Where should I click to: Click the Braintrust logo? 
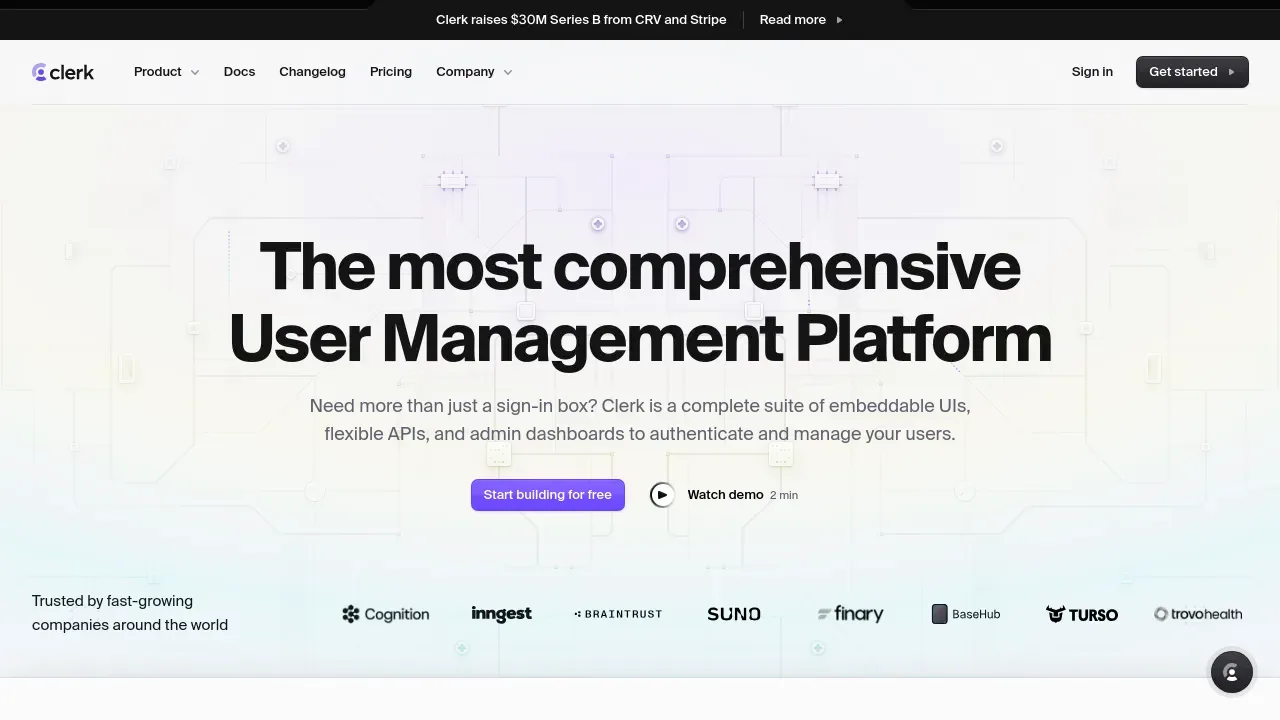point(618,614)
